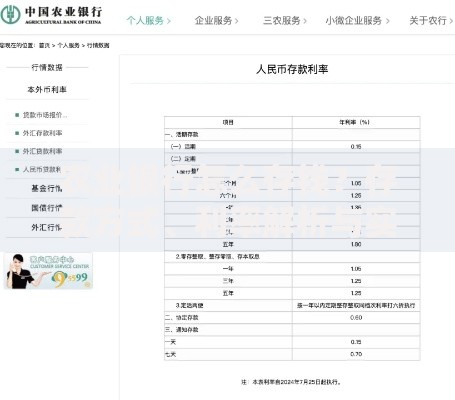Open the 小微企业服务 navigation menu
This screenshot has height=400, width=455.
click(357, 21)
